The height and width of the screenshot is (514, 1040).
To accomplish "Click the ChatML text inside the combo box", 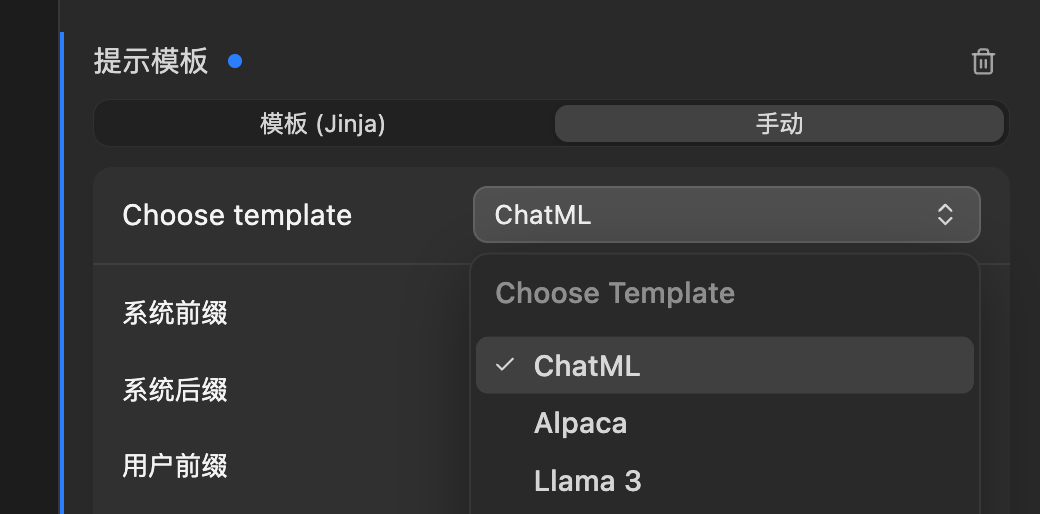I will (x=543, y=215).
